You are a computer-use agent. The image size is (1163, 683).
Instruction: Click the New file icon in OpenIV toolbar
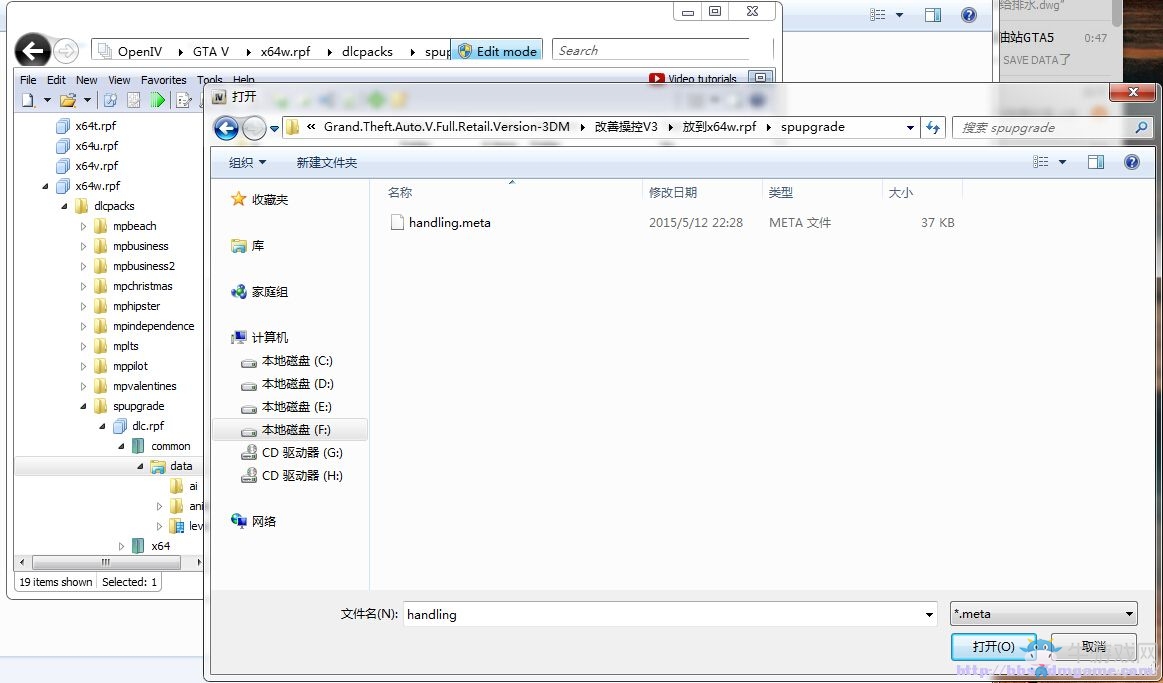pyautogui.click(x=28, y=99)
